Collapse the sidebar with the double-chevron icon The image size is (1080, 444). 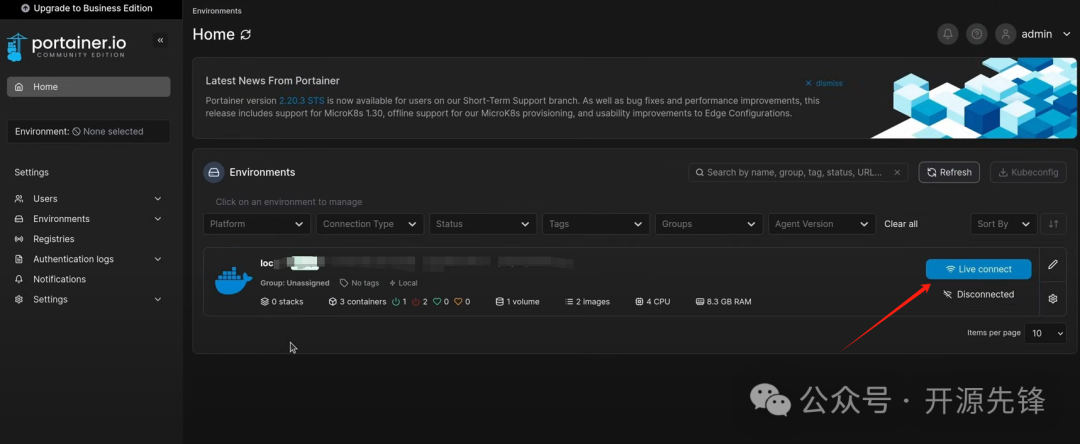[160, 41]
